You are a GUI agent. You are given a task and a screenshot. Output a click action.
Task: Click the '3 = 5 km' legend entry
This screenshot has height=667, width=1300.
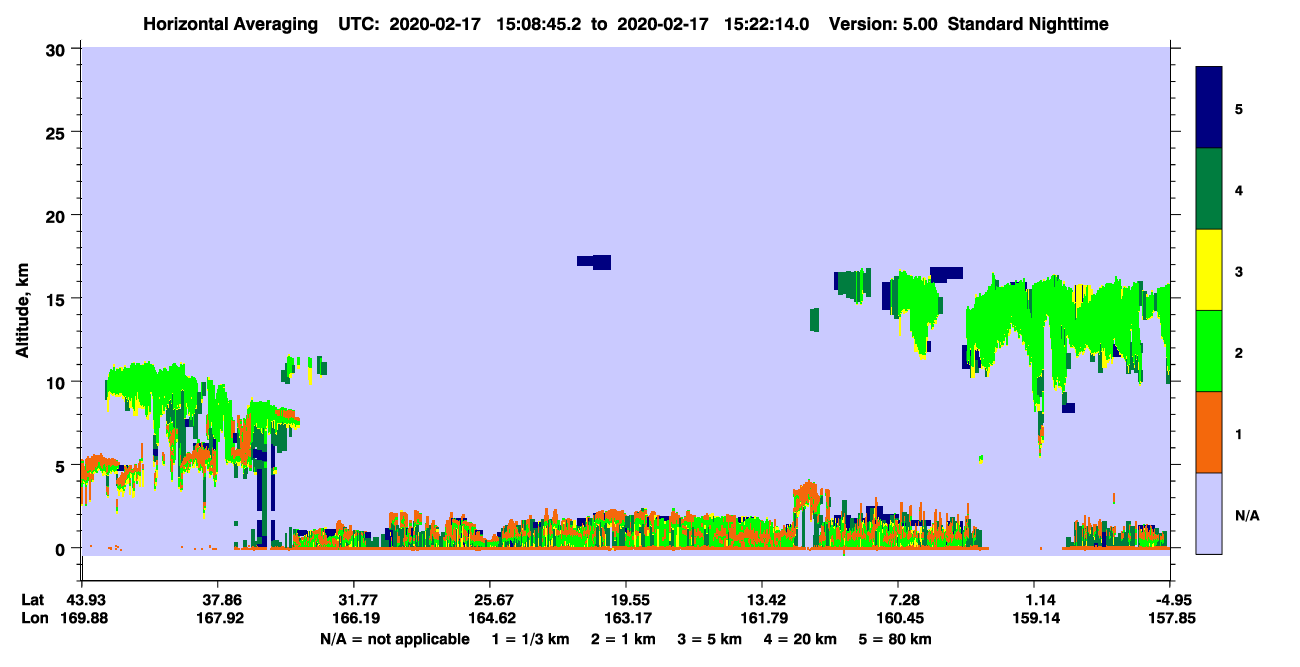709,639
